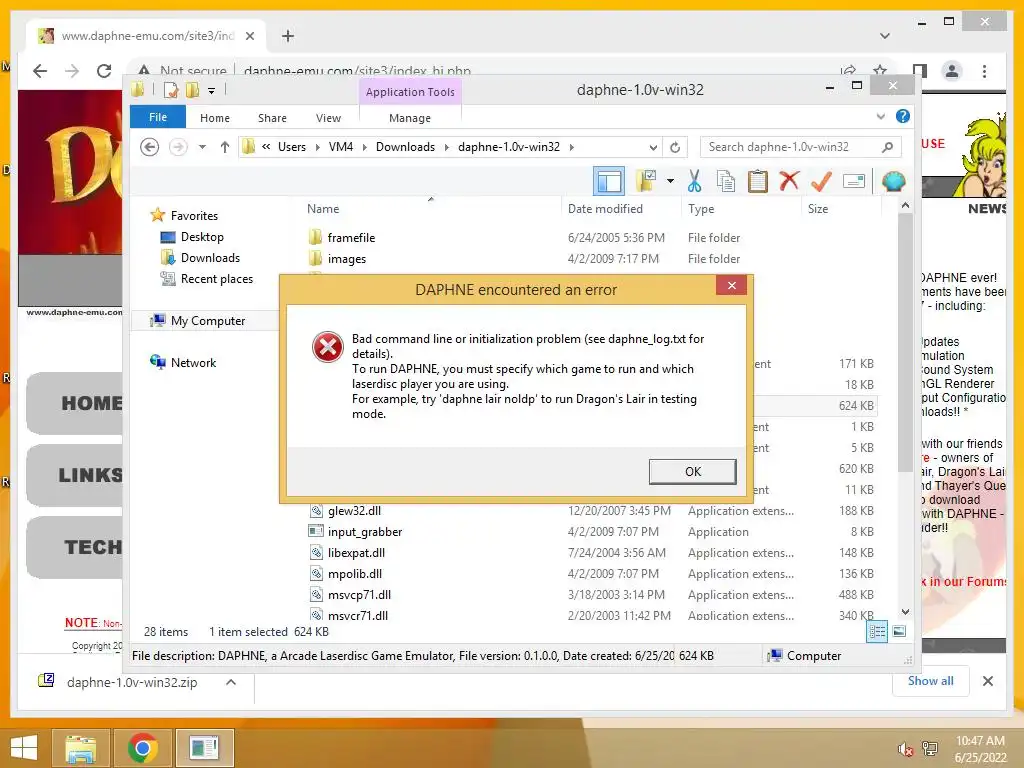Expand the address bar history dropdown
The width and height of the screenshot is (1024, 768).
652,147
